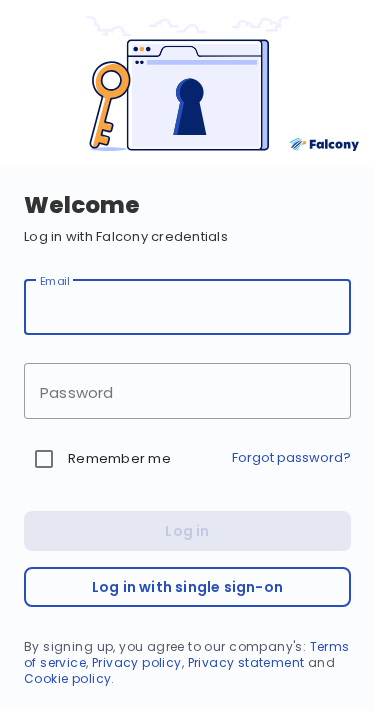375x711 pixels.
Task: Open the Cookie policy link
Action: coord(68,679)
